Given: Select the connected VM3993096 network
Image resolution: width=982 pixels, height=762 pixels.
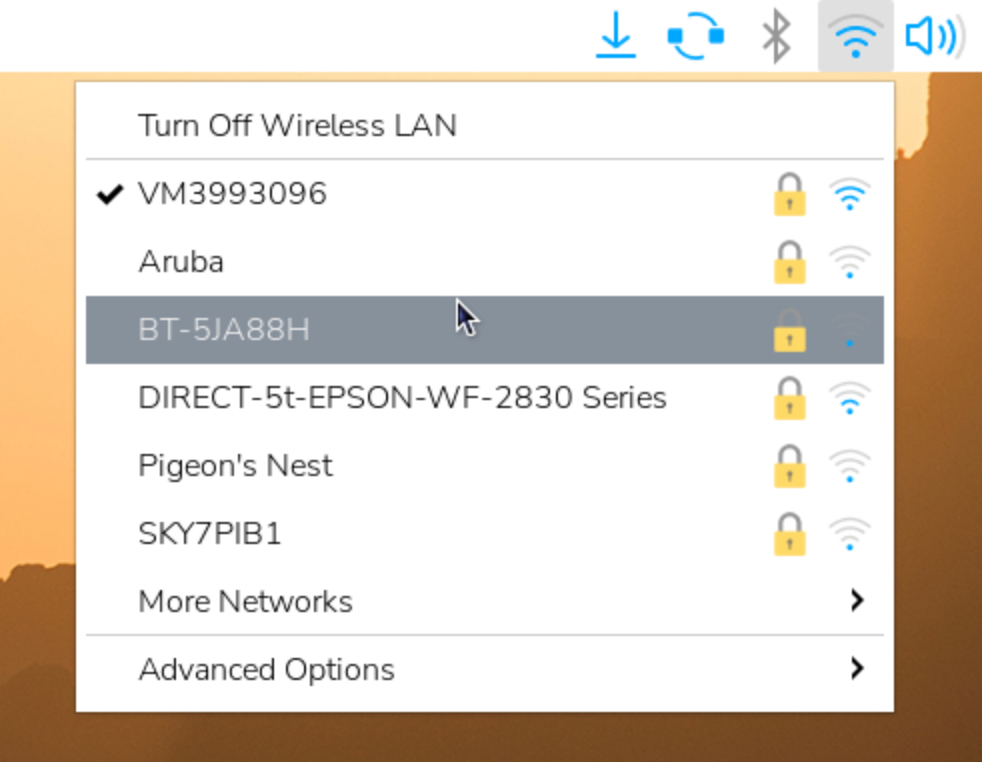Looking at the screenshot, I should click(x=233, y=194).
